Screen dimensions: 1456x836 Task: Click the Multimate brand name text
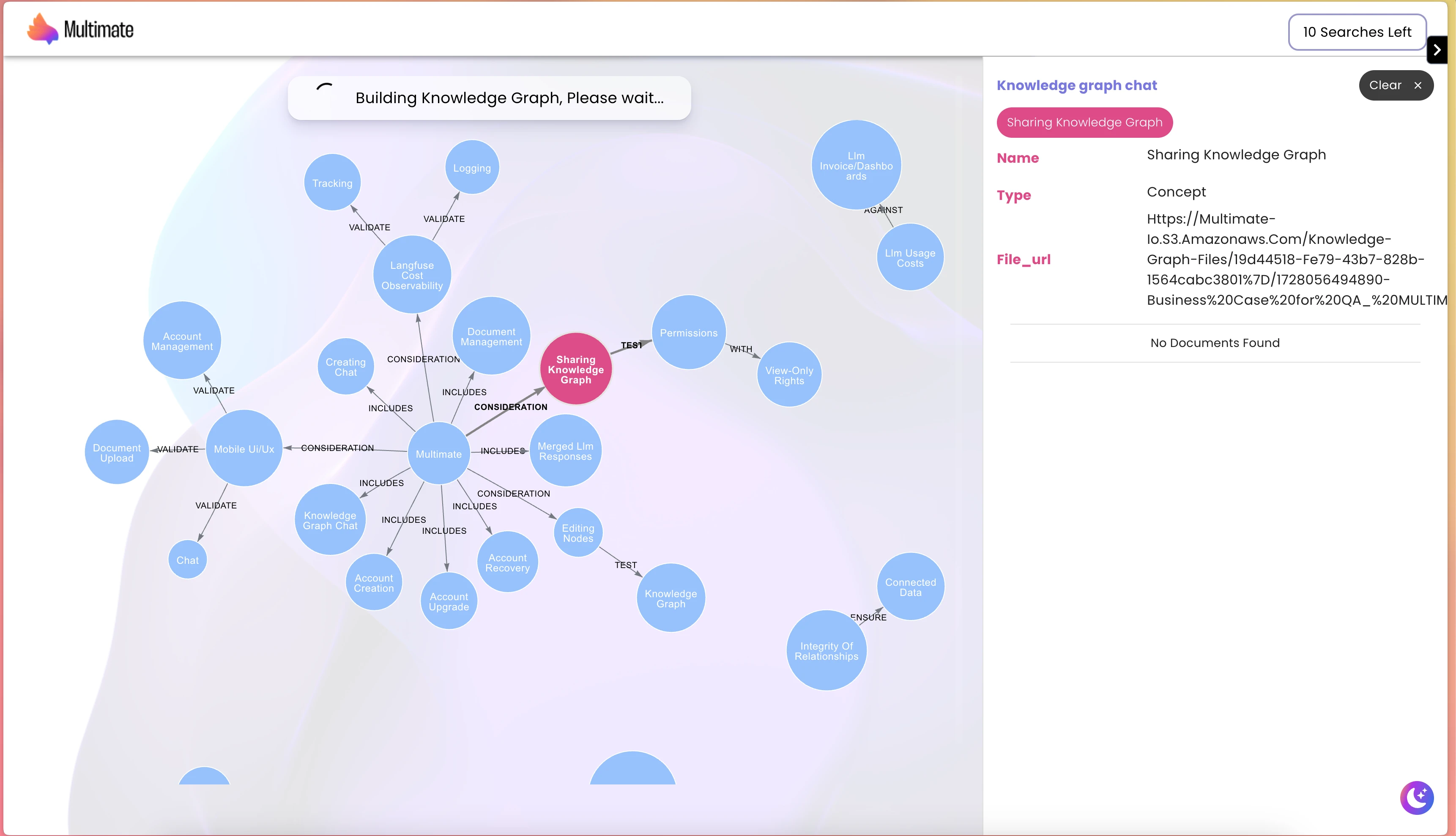pos(99,30)
